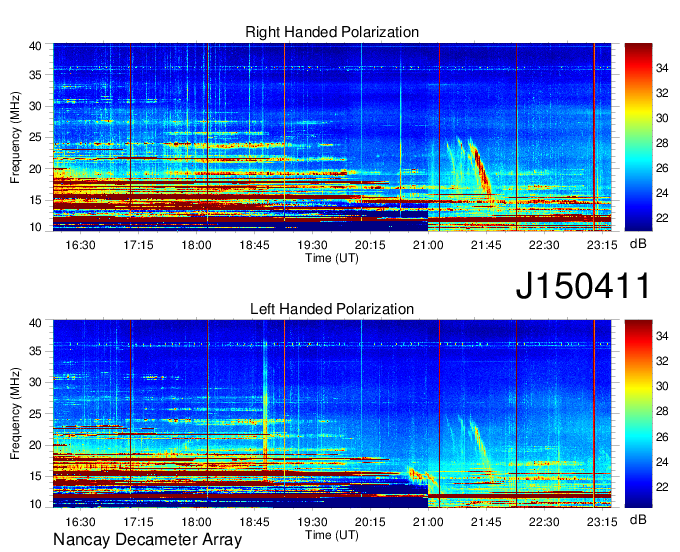
Task: Click the 21:45 tick under Right Handed plot
Action: pos(486,245)
